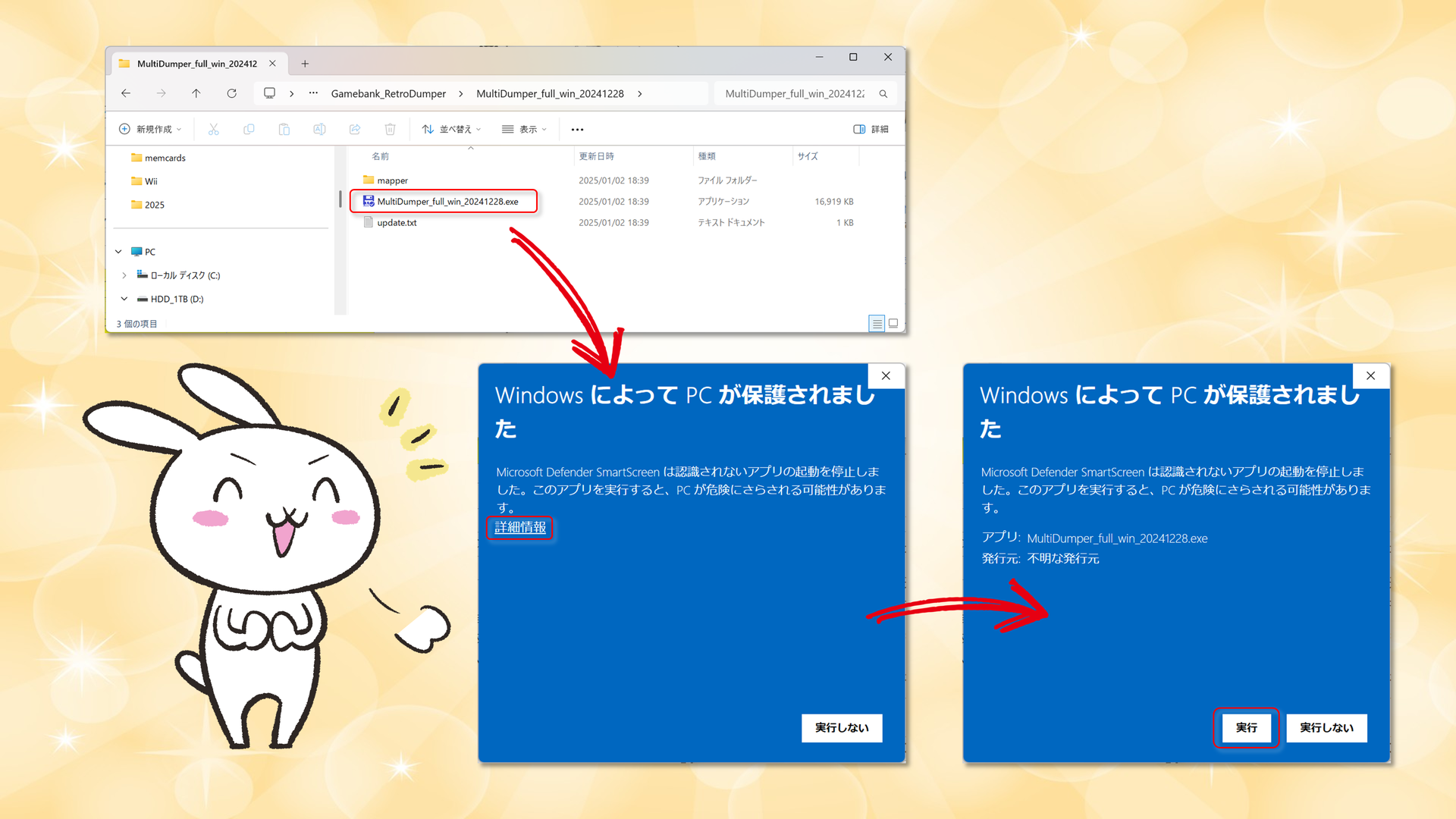This screenshot has height=819, width=1456.
Task: Refresh the folder view
Action: pyautogui.click(x=231, y=93)
